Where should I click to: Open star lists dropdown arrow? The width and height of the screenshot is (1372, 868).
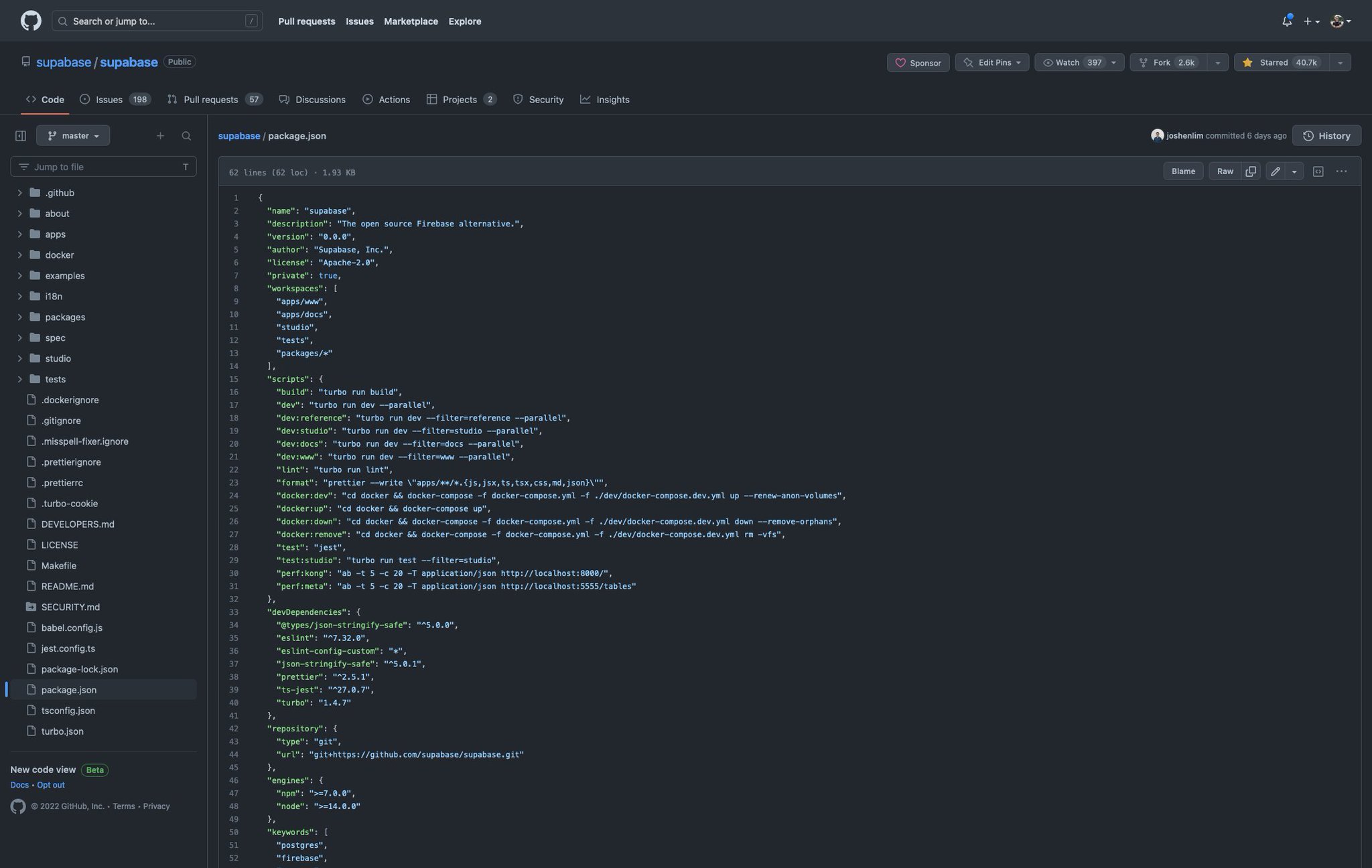pyautogui.click(x=1340, y=62)
